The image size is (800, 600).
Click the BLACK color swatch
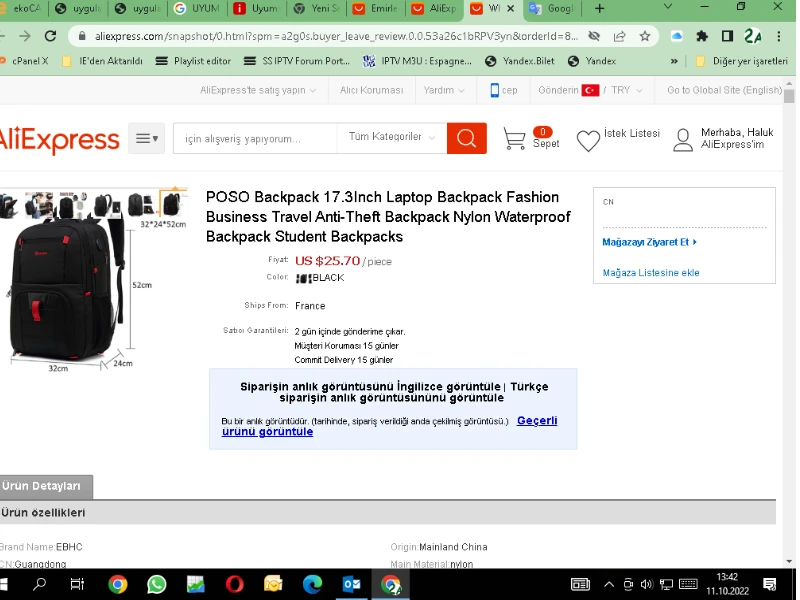[304, 278]
